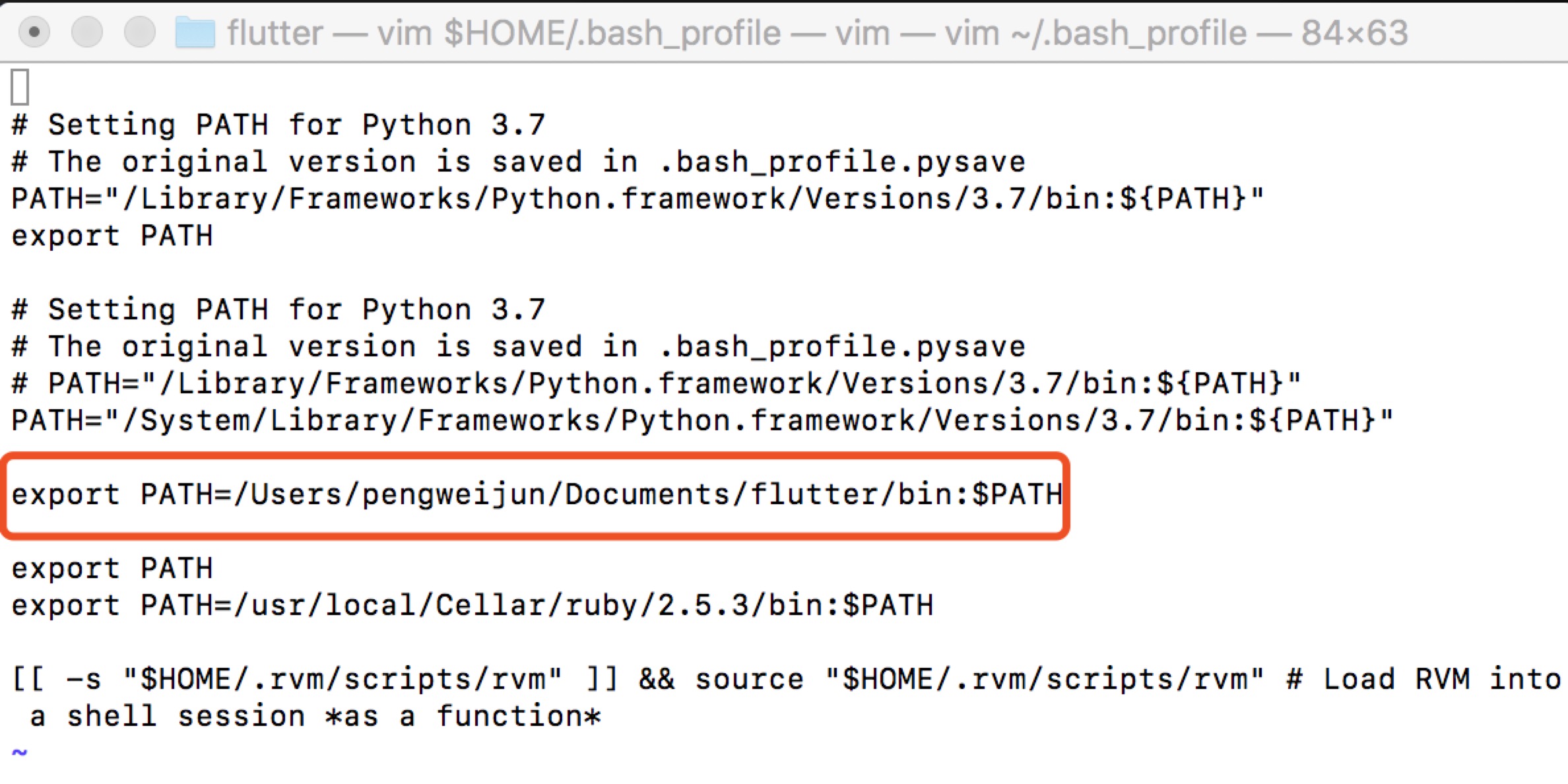Click the 'export PATH' line below the red box
1568x784 pixels.
point(112,569)
